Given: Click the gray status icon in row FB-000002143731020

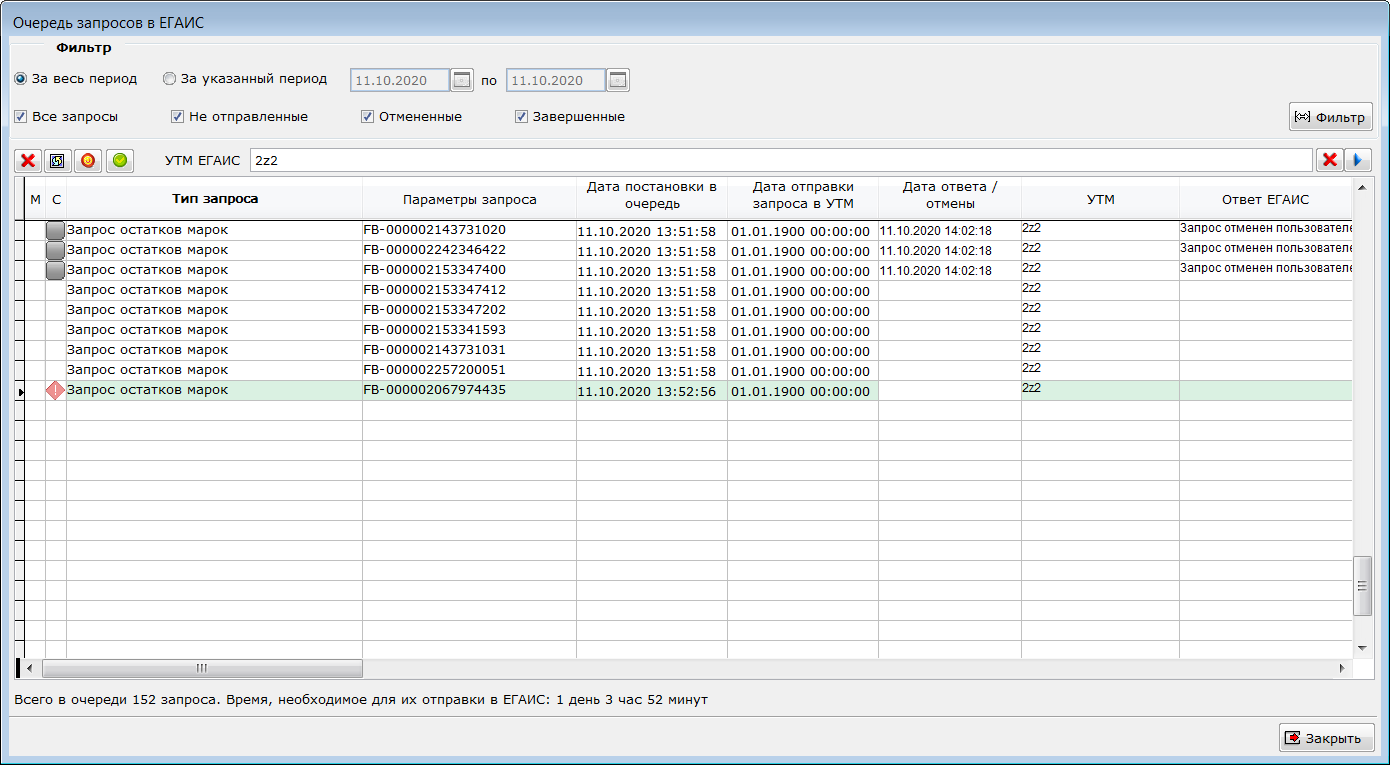Looking at the screenshot, I should (56, 230).
